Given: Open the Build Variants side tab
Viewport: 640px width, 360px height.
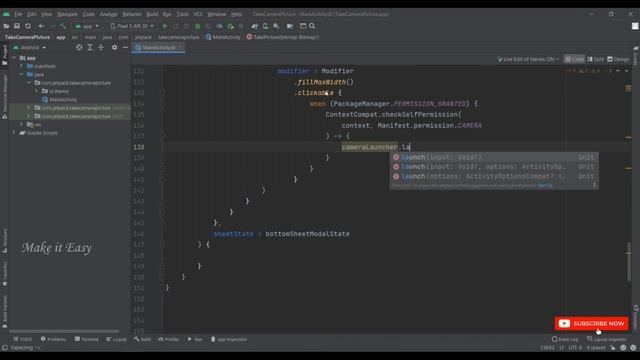Looking at the screenshot, I should tap(4, 312).
